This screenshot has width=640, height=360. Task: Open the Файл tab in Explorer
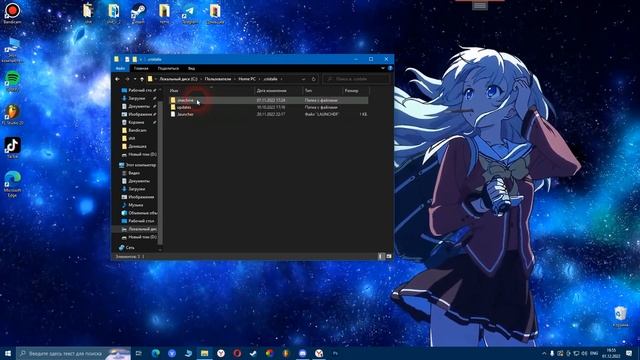click(x=120, y=68)
